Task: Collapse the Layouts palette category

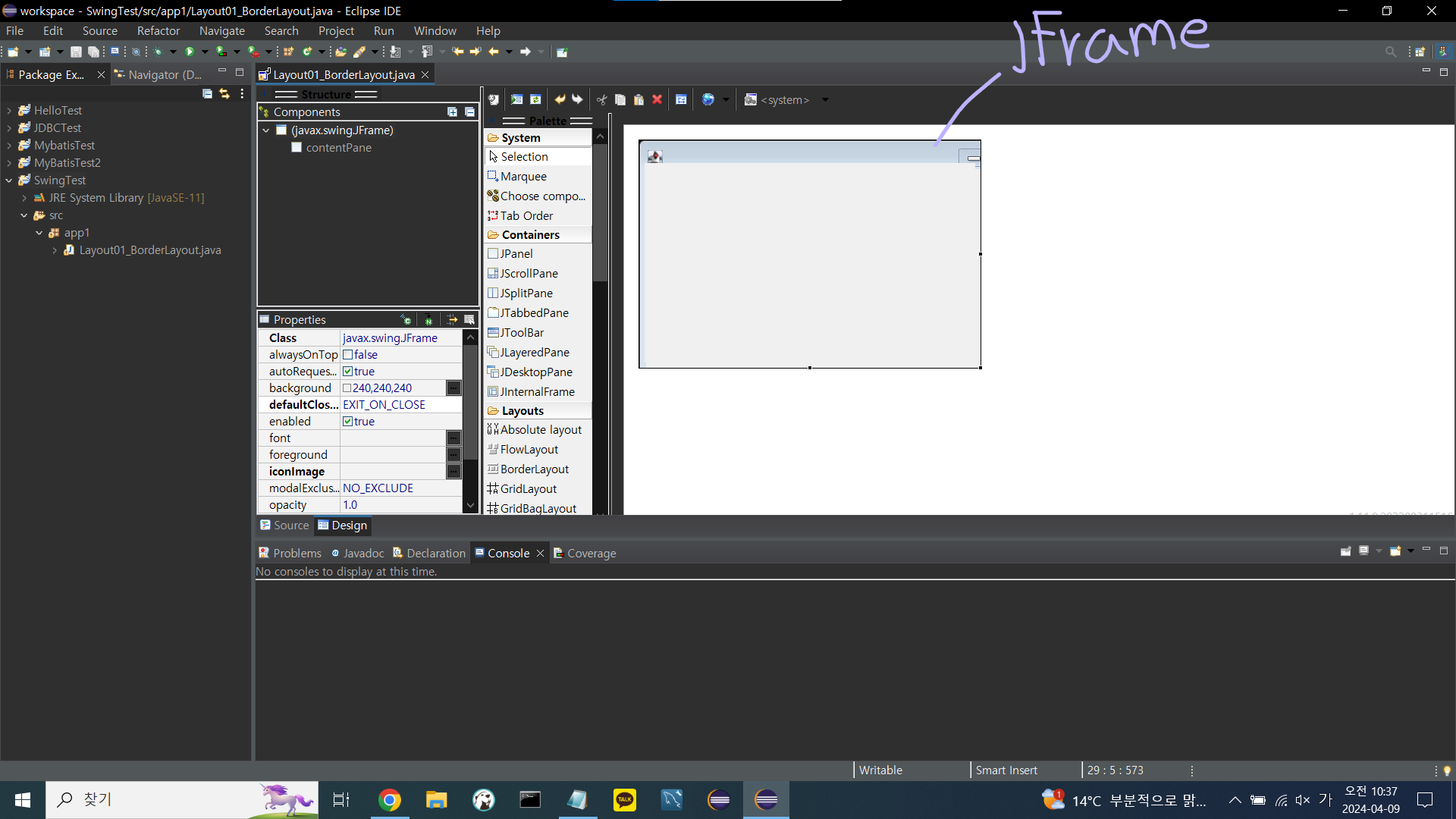Action: 538,411
